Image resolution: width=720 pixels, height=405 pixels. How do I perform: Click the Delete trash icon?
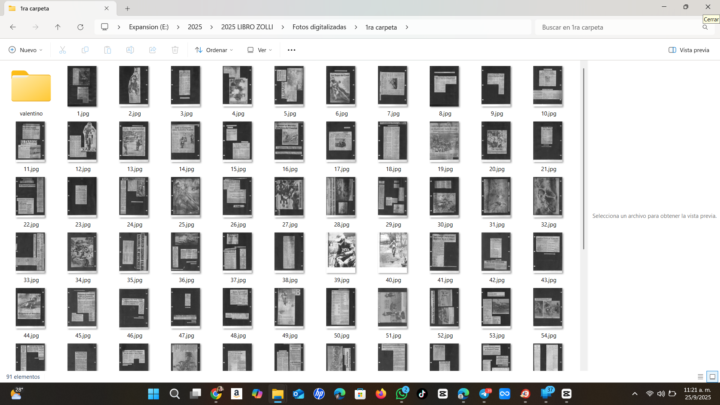175,50
